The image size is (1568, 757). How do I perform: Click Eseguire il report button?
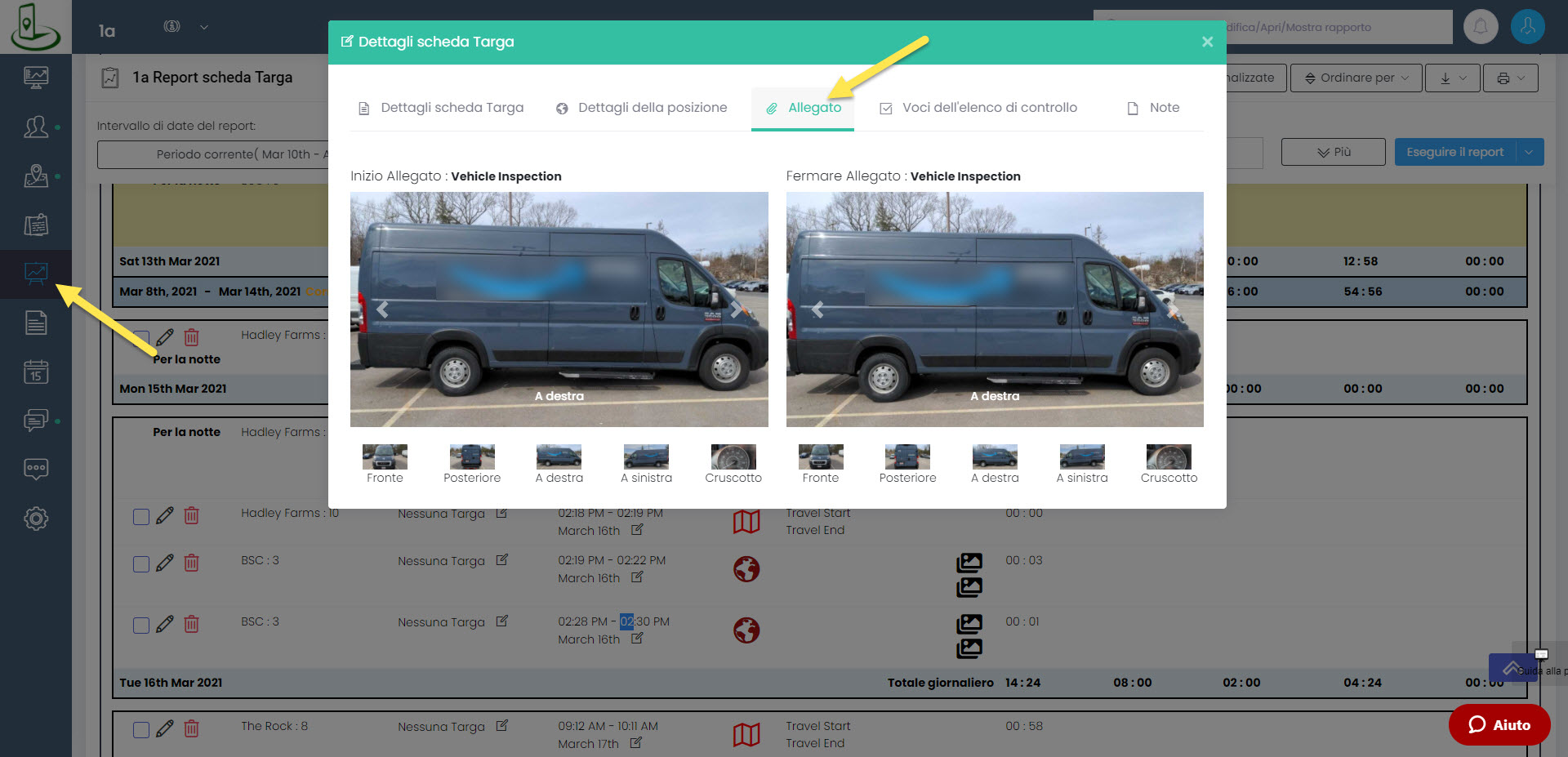point(1454,152)
